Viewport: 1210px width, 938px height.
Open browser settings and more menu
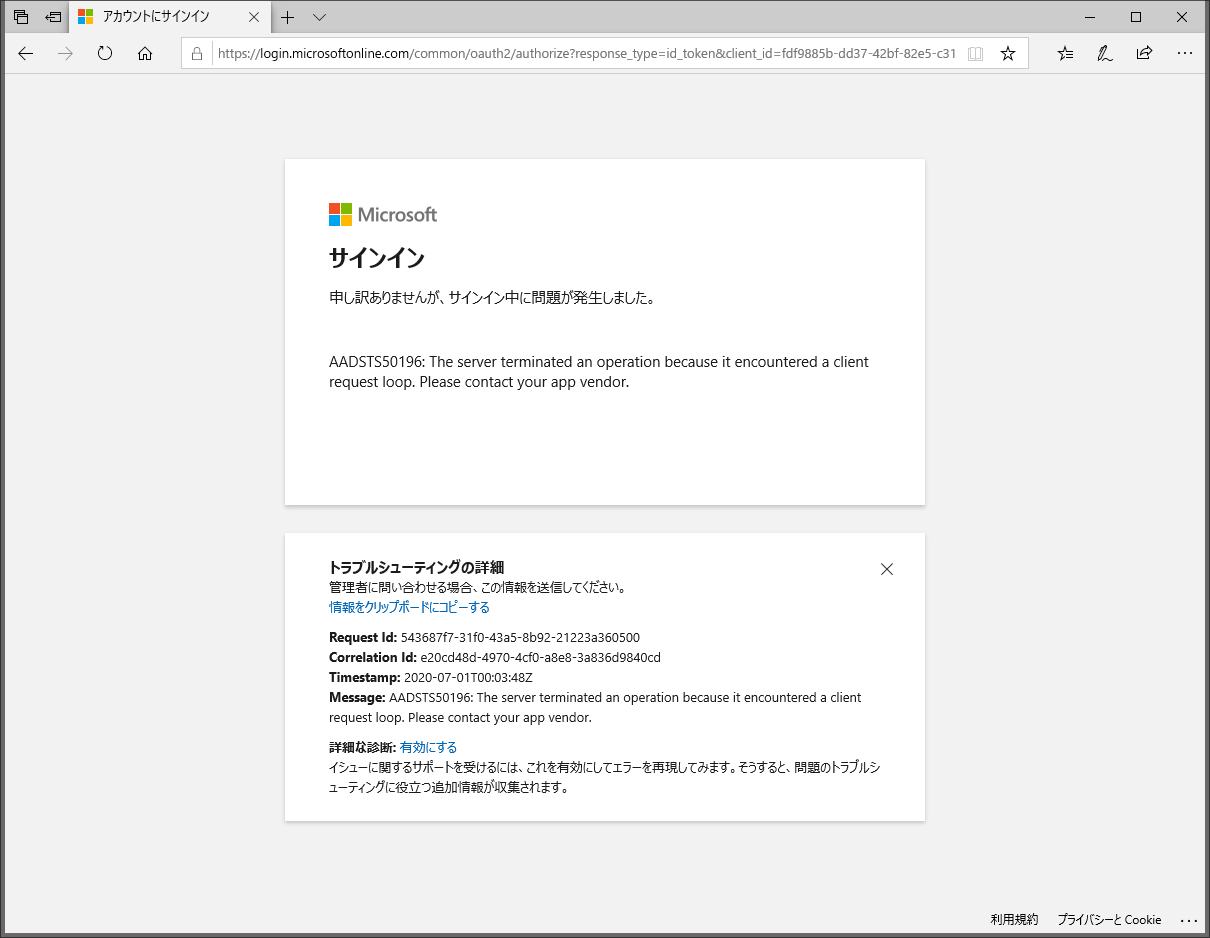[1185, 54]
